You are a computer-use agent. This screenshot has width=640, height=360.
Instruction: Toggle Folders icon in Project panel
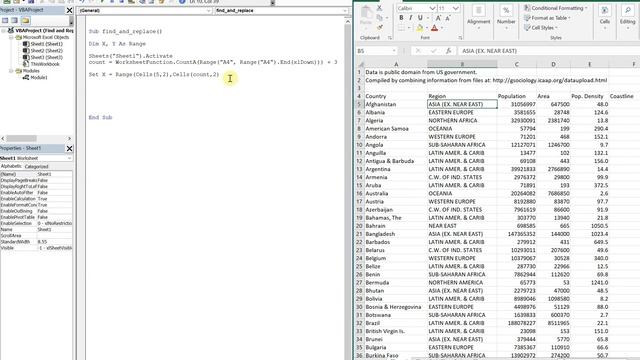pyautogui.click(x=25, y=20)
